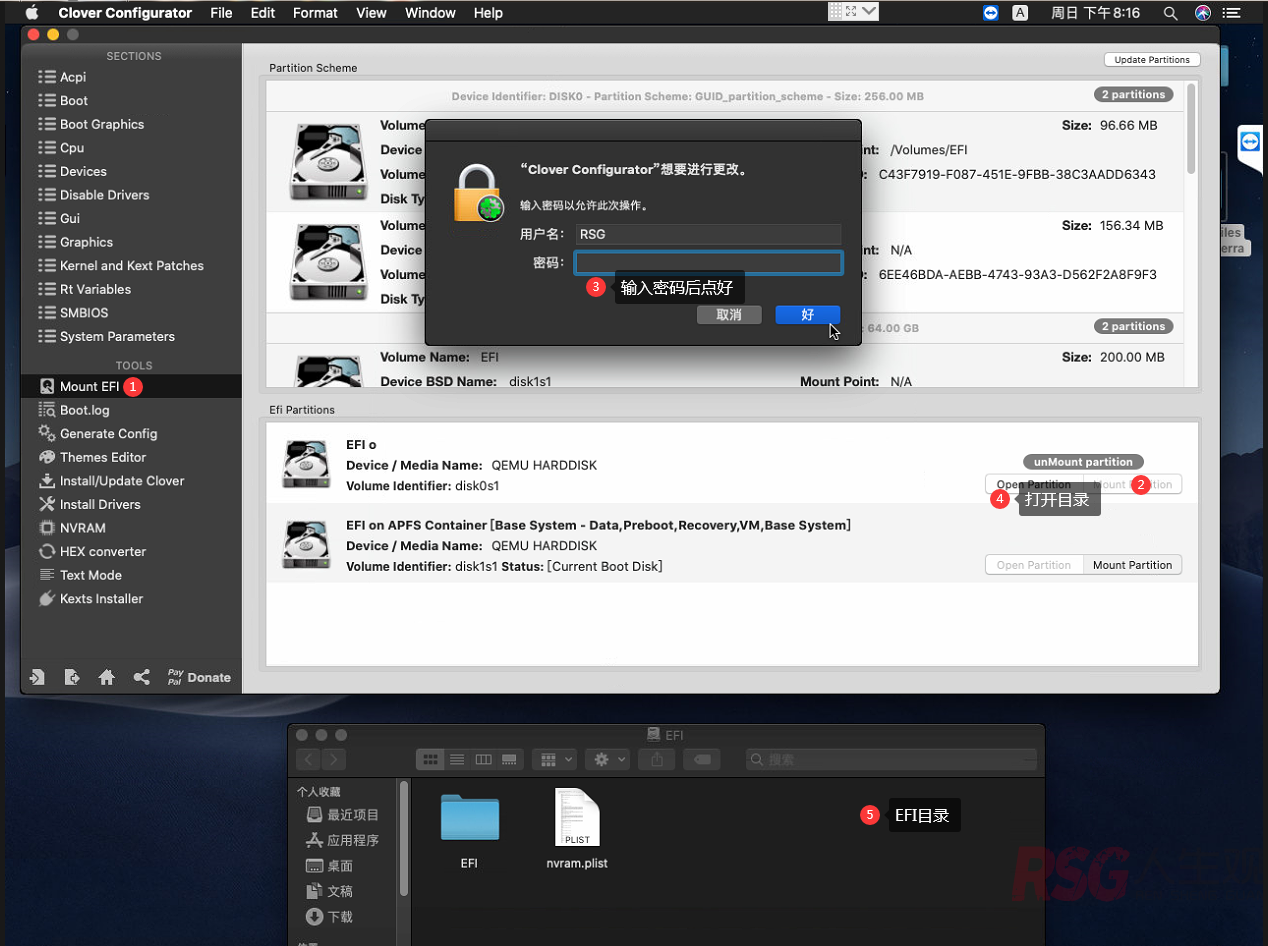Click the Update Partitions button
The width and height of the screenshot is (1268, 946).
click(x=1152, y=60)
